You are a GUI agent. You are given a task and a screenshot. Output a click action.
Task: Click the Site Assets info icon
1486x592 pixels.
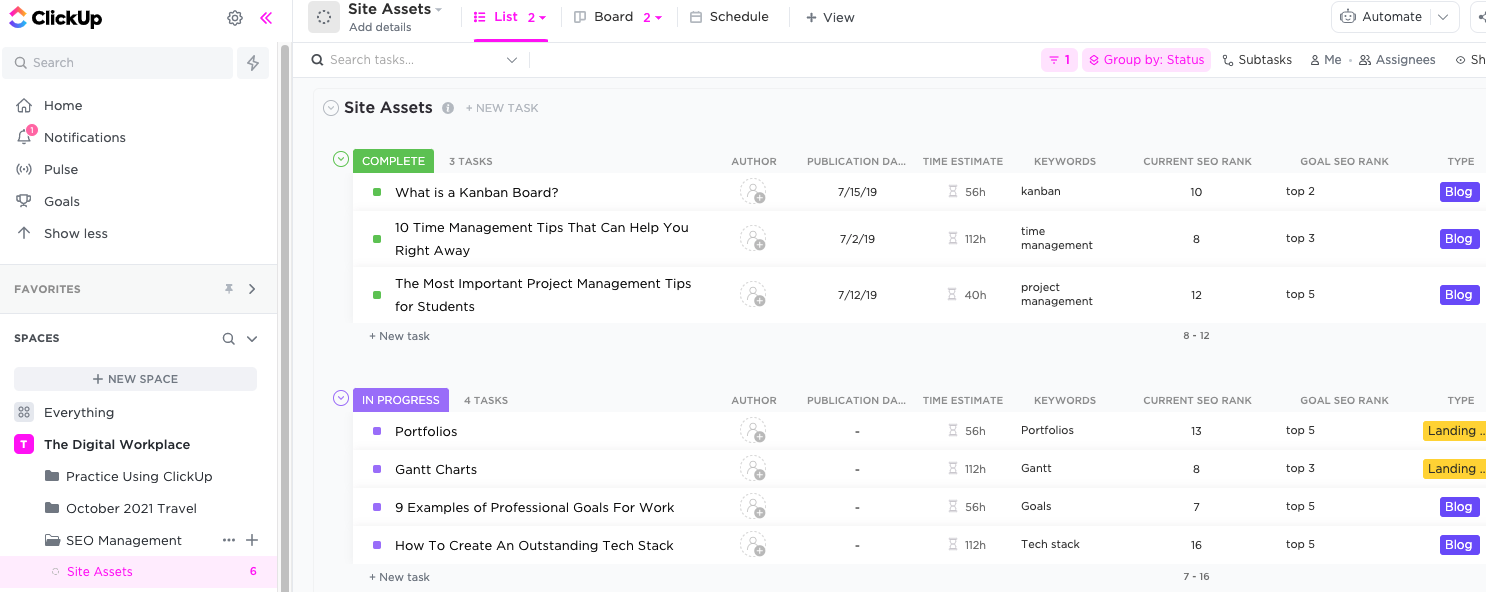coord(448,108)
